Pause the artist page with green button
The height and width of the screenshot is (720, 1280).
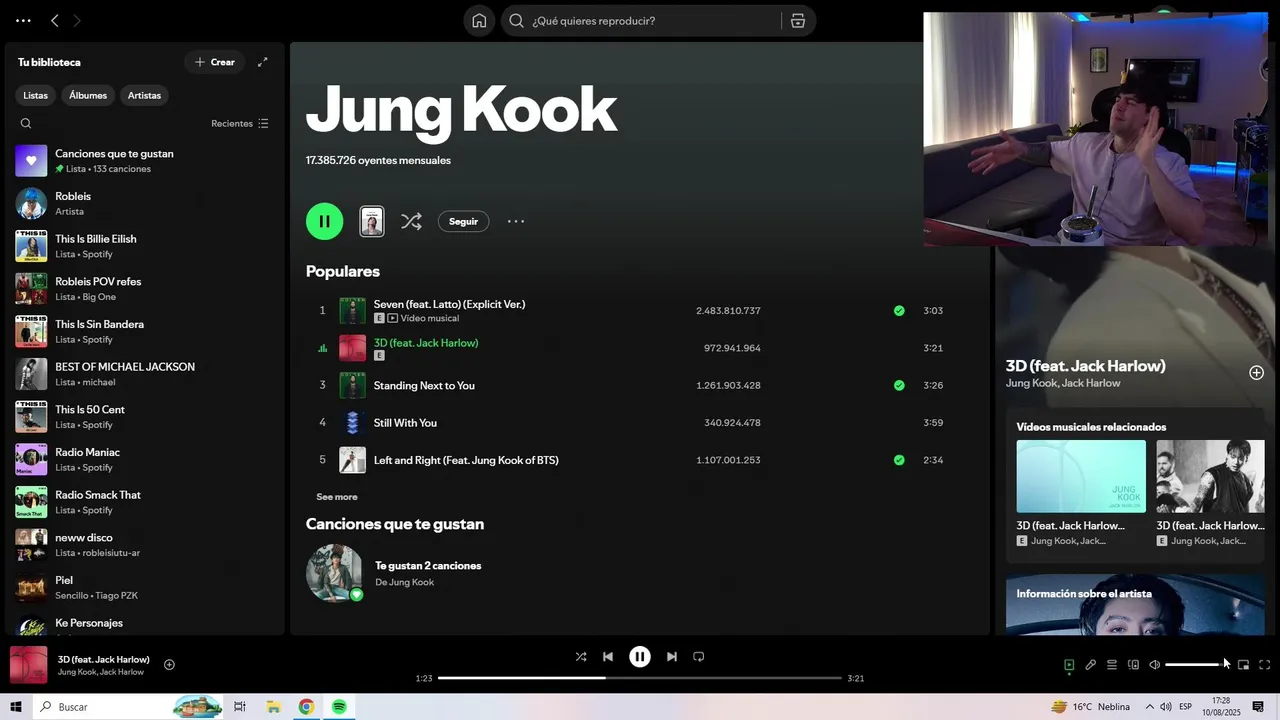point(324,221)
